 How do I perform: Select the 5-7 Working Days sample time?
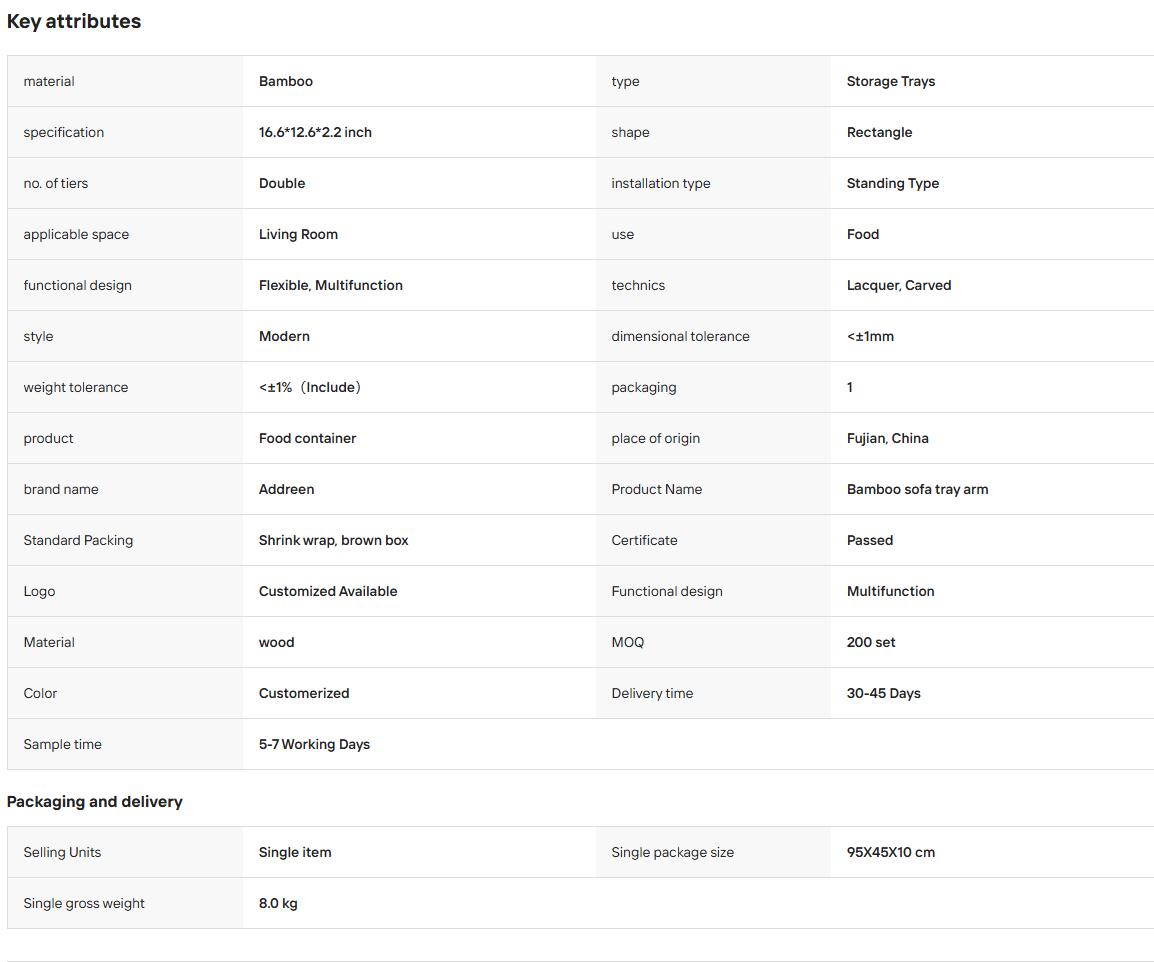tap(314, 744)
